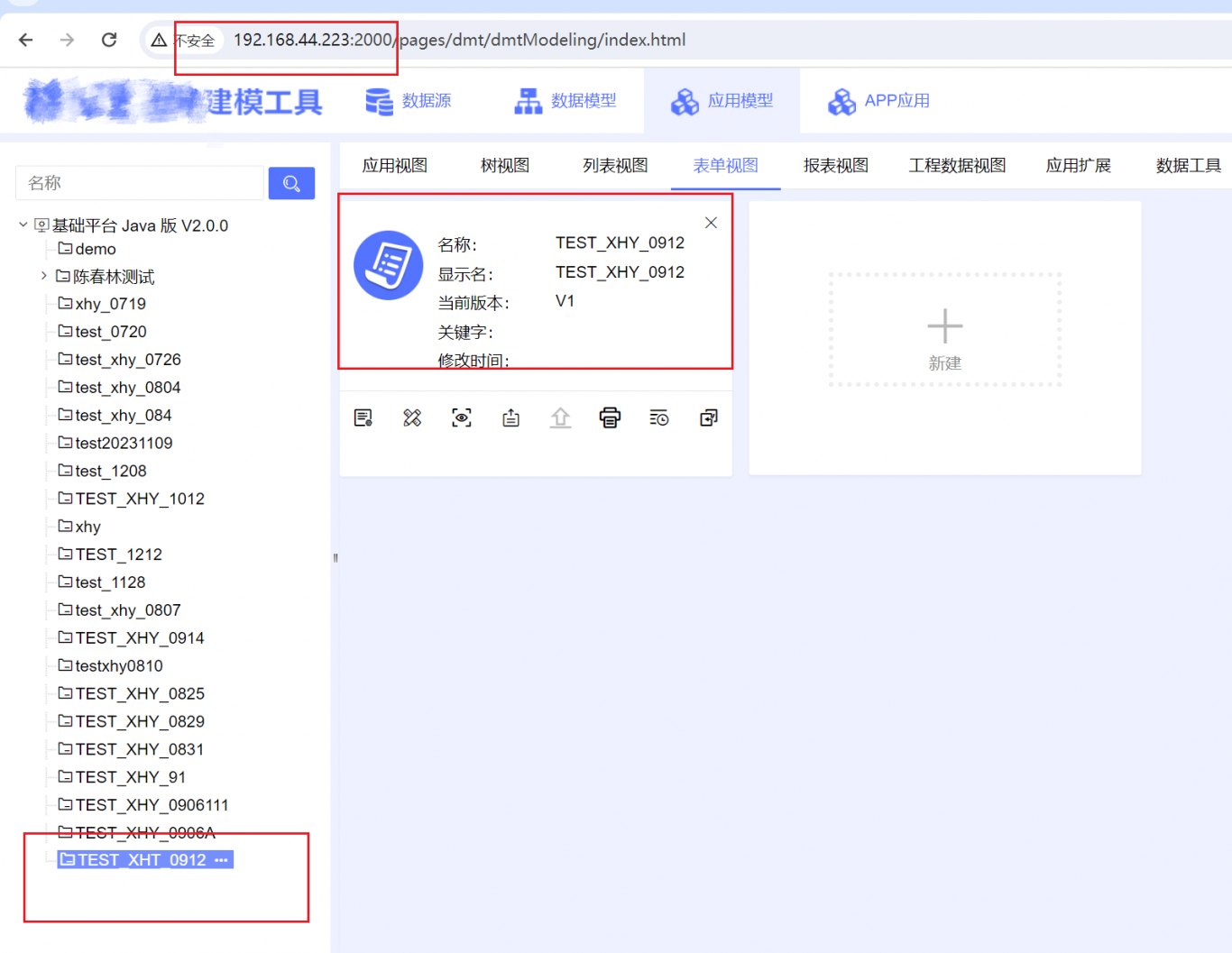This screenshot has width=1232, height=953.
Task: Select 基础平台 Java 版 V2.0.0 root item
Action: click(x=132, y=225)
